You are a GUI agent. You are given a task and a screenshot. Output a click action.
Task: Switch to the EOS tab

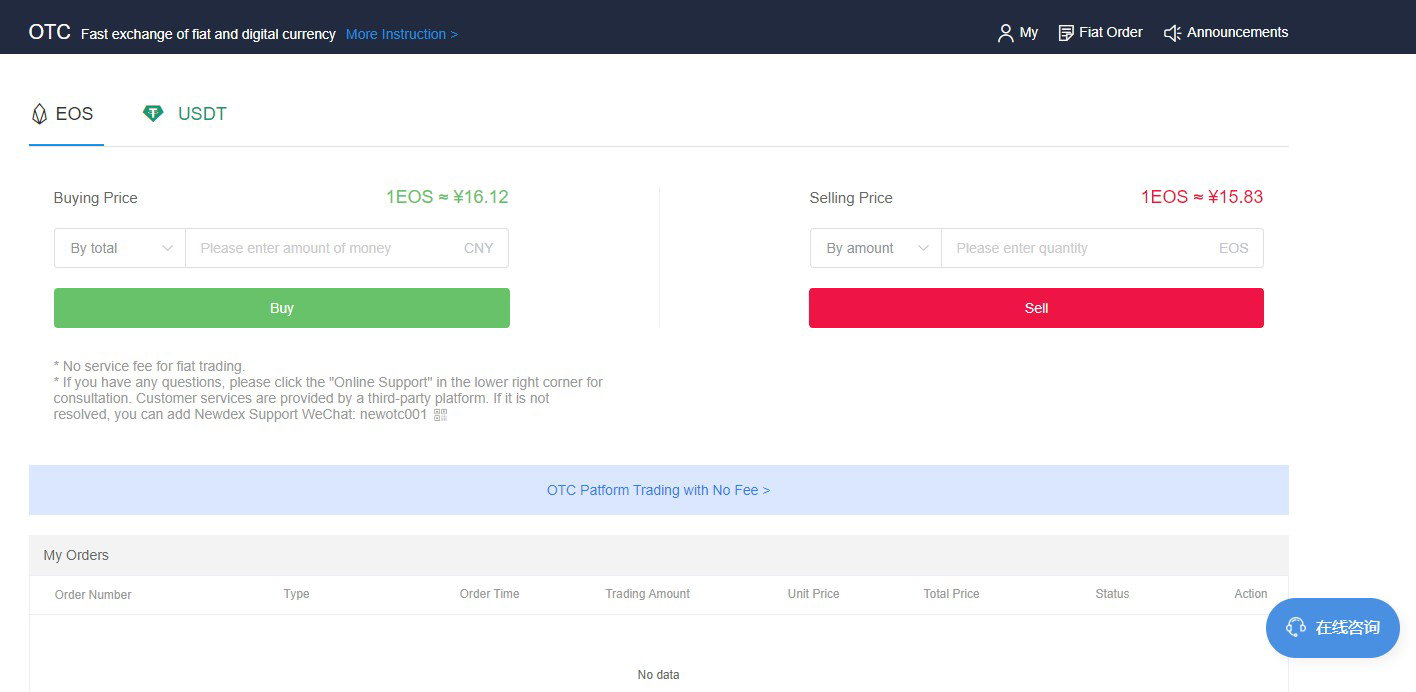(66, 114)
